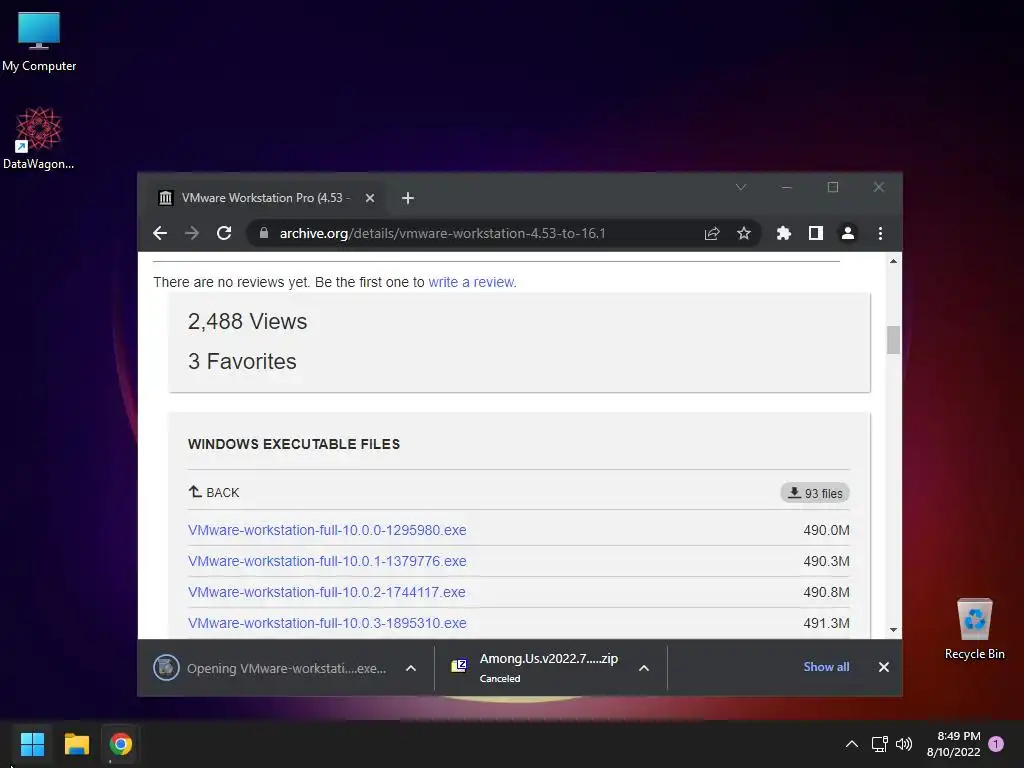Click the Opening VMware-workstati download item
1024x768 pixels.
pos(269,668)
